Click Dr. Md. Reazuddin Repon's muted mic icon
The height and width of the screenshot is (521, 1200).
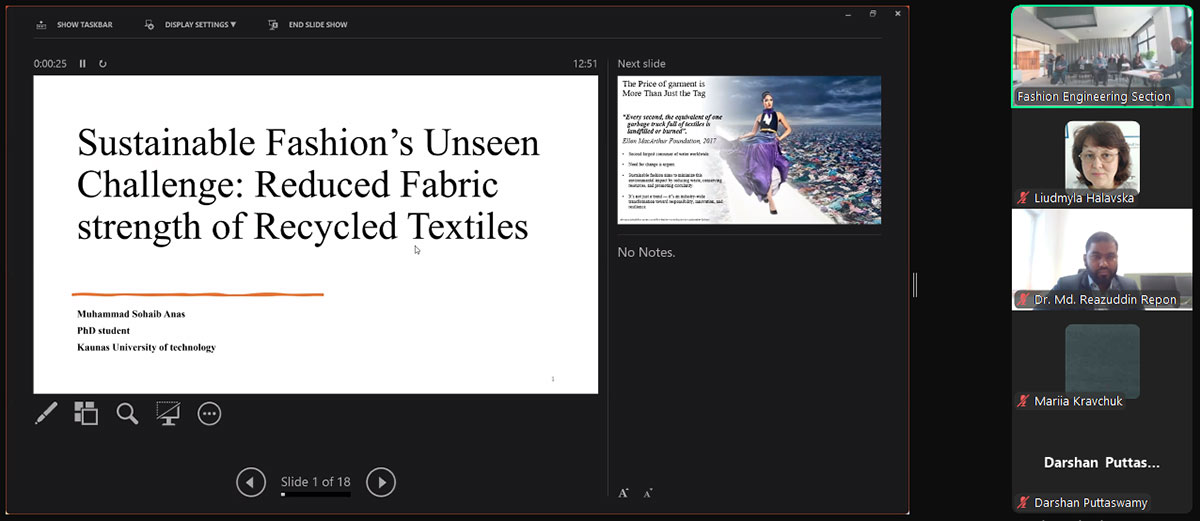point(1023,300)
